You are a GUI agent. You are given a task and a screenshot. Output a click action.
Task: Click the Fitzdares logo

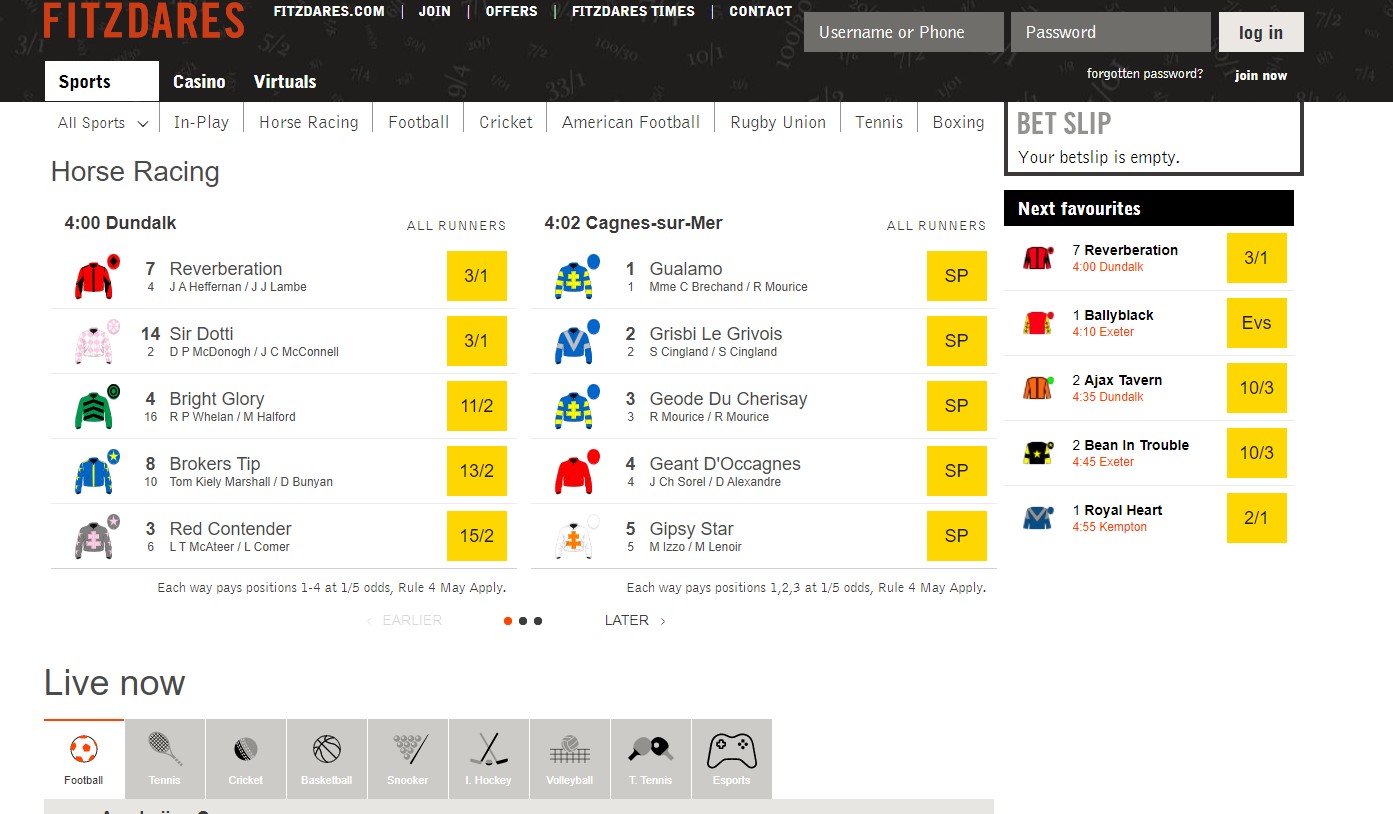point(144,20)
